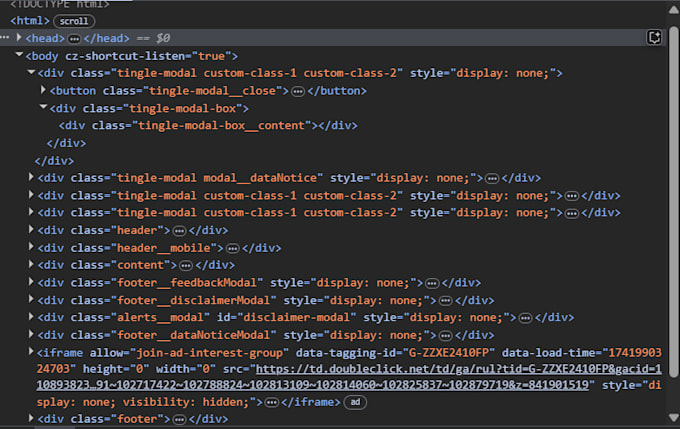The image size is (680, 429).
Task: Open the td.doubleclick.net iframe src link
Action: tap(349, 377)
